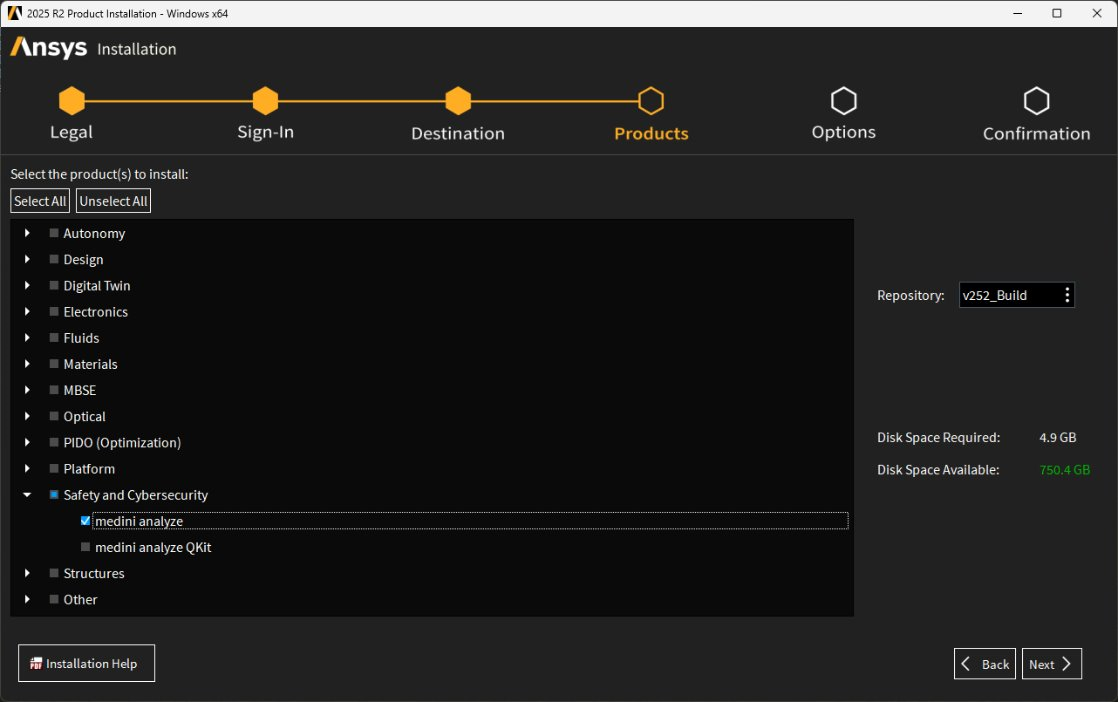Image resolution: width=1118 pixels, height=702 pixels.
Task: Expand the Structures product category
Action: point(28,573)
